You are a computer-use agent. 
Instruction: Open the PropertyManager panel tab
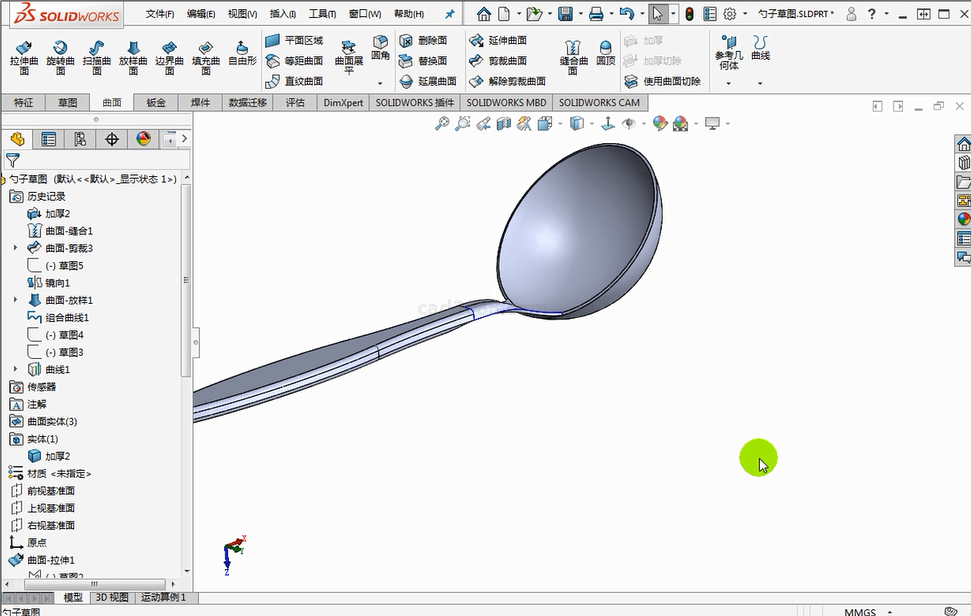pos(48,139)
